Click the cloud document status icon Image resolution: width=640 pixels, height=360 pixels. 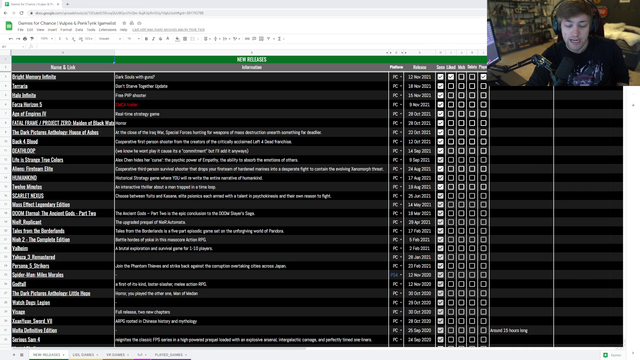[139, 23]
